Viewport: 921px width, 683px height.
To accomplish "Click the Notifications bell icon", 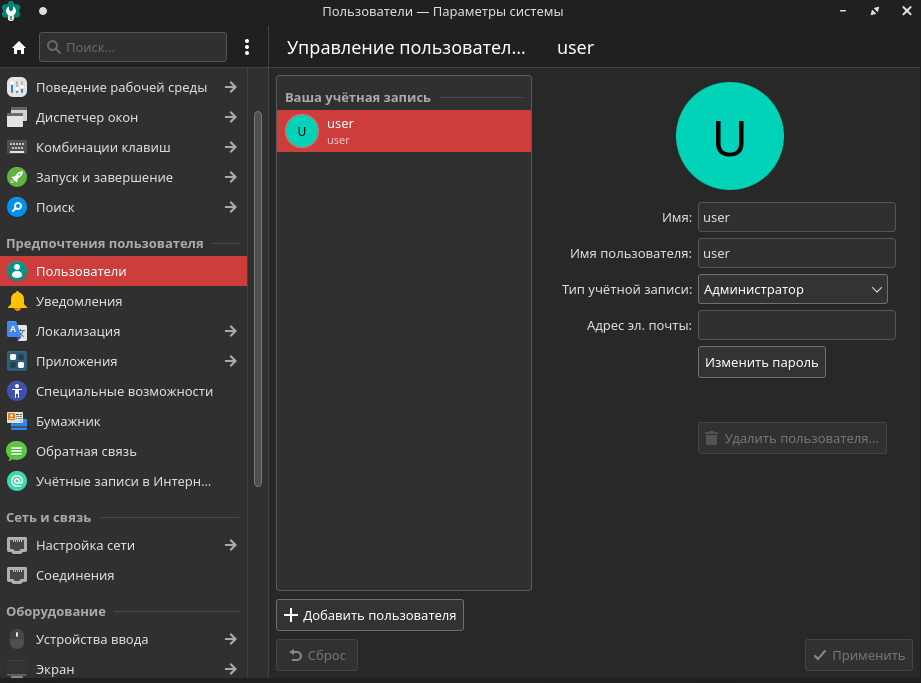I will point(17,301).
